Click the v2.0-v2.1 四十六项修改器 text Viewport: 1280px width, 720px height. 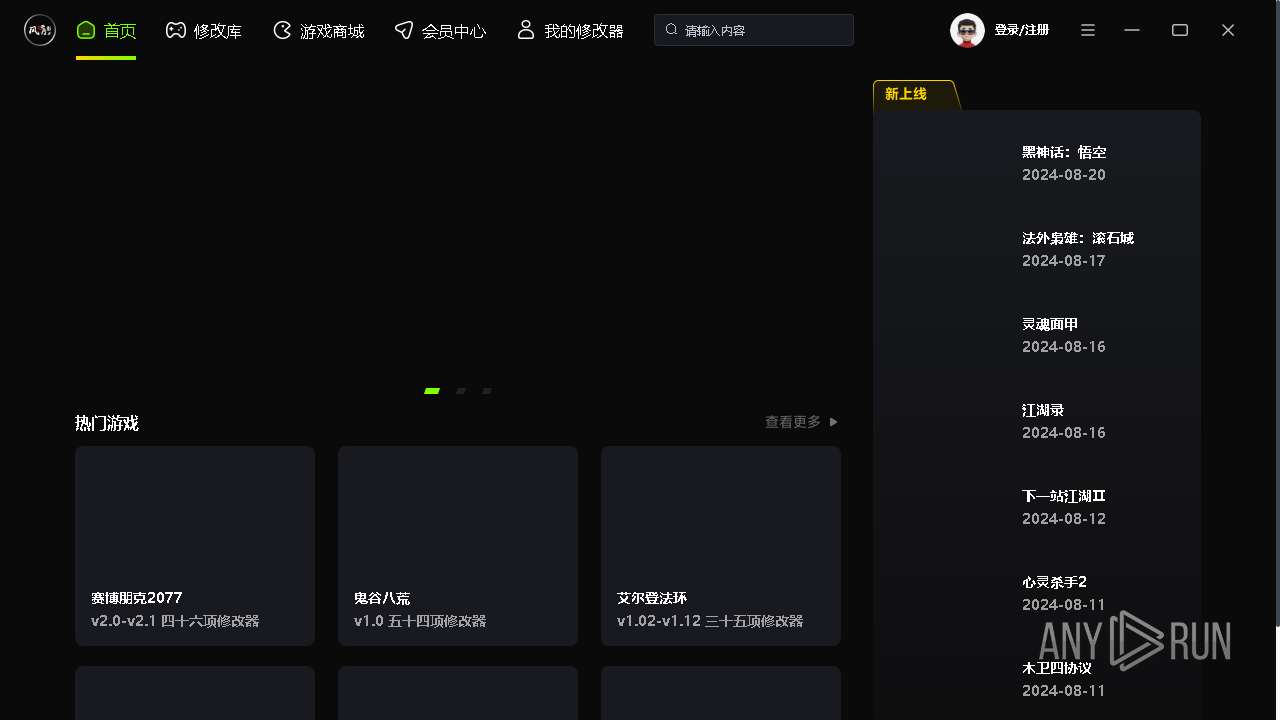click(175, 621)
